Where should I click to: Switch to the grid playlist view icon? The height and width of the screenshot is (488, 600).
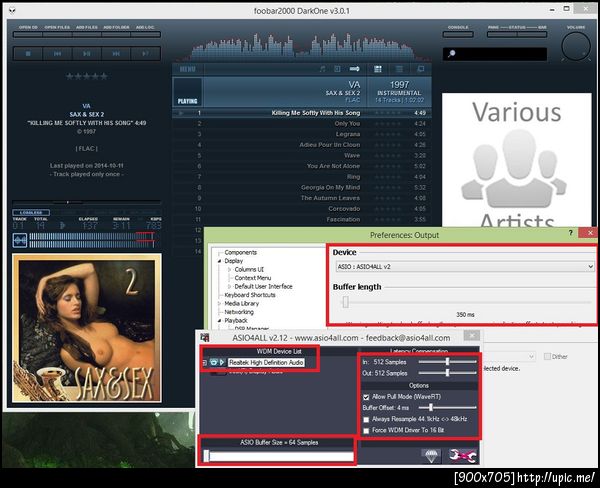tap(378, 69)
